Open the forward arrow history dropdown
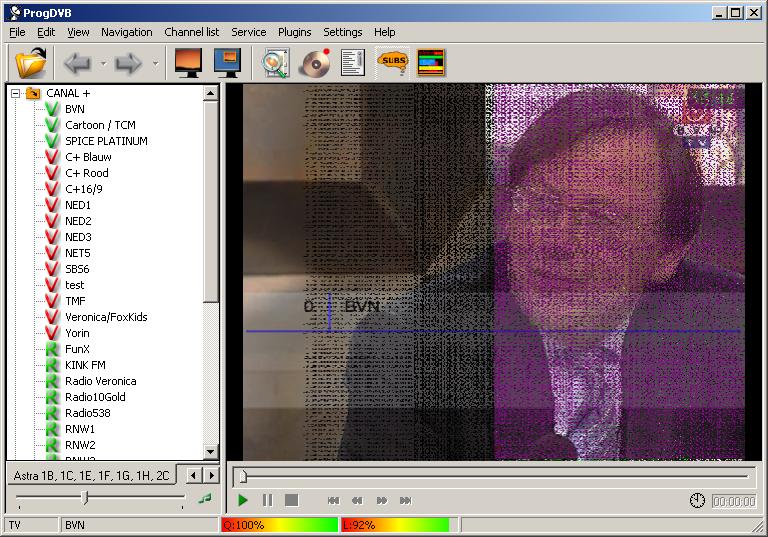Viewport: 768px width, 537px height. coord(155,64)
